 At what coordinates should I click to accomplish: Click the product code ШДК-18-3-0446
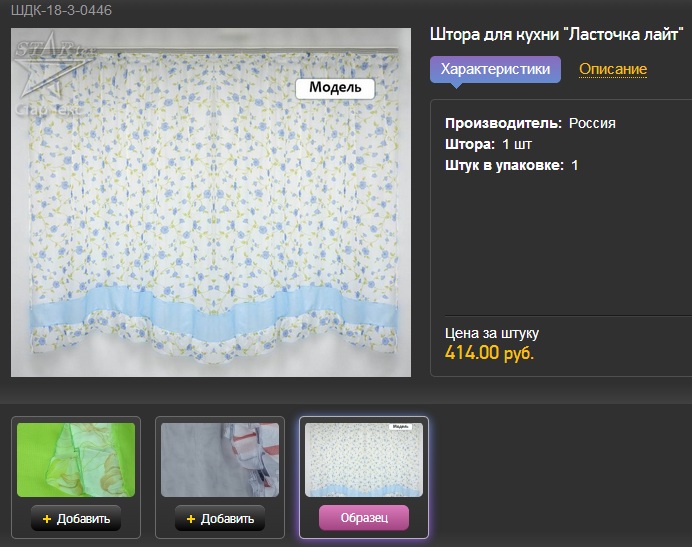[61, 10]
